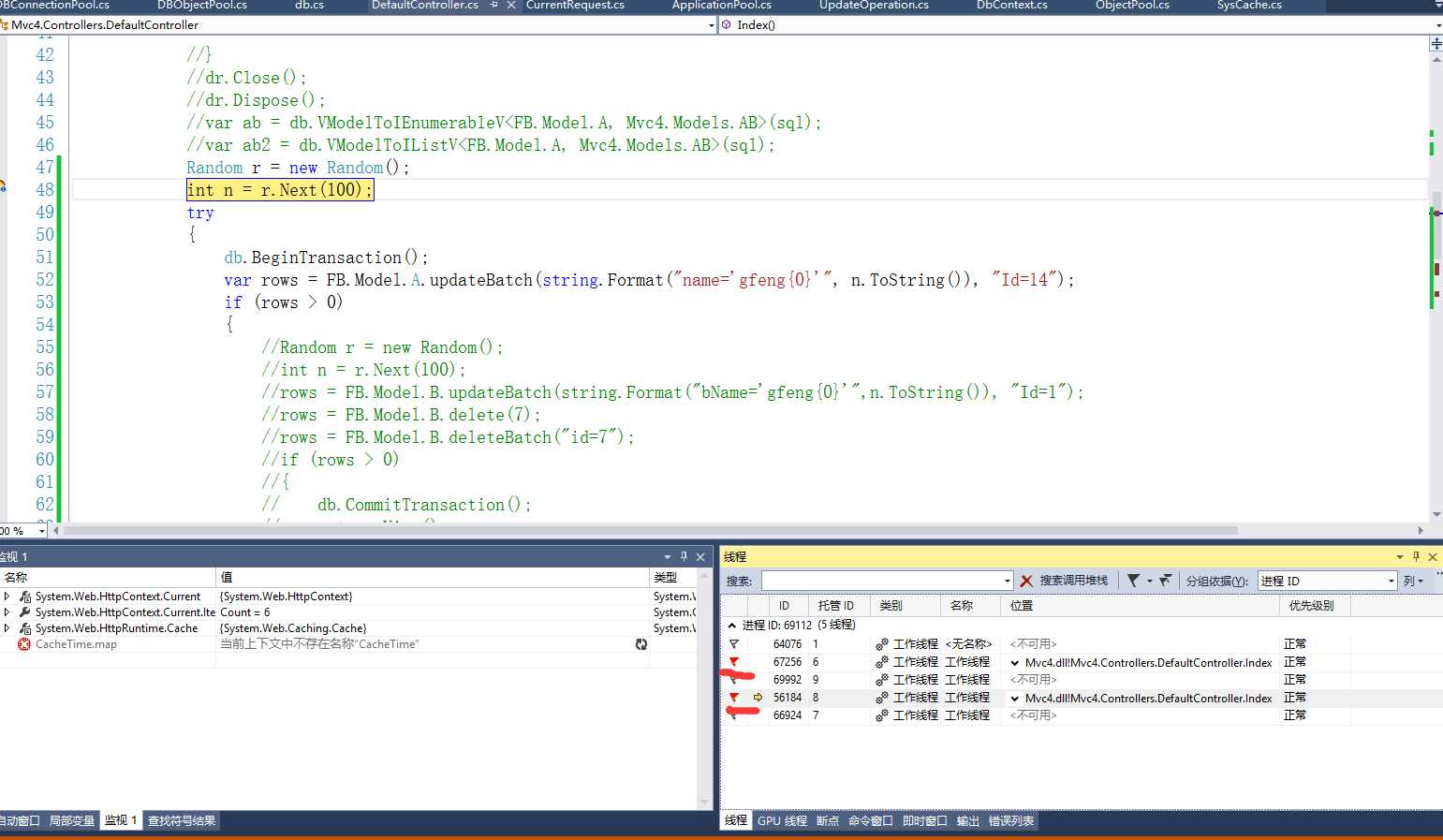The image size is (1443, 840).
Task: Open the threads search history dropdown arrow
Action: (1008, 581)
